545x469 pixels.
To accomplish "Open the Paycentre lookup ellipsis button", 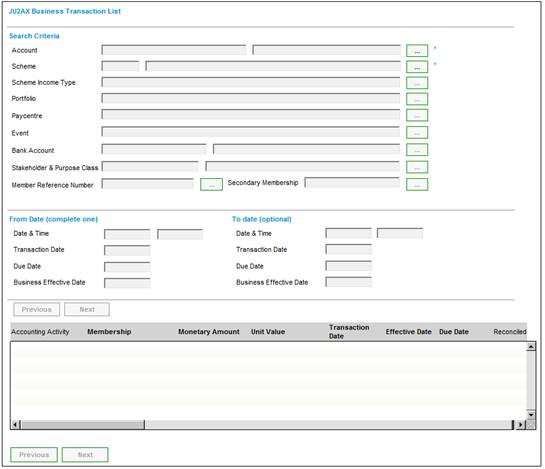I will [417, 115].
